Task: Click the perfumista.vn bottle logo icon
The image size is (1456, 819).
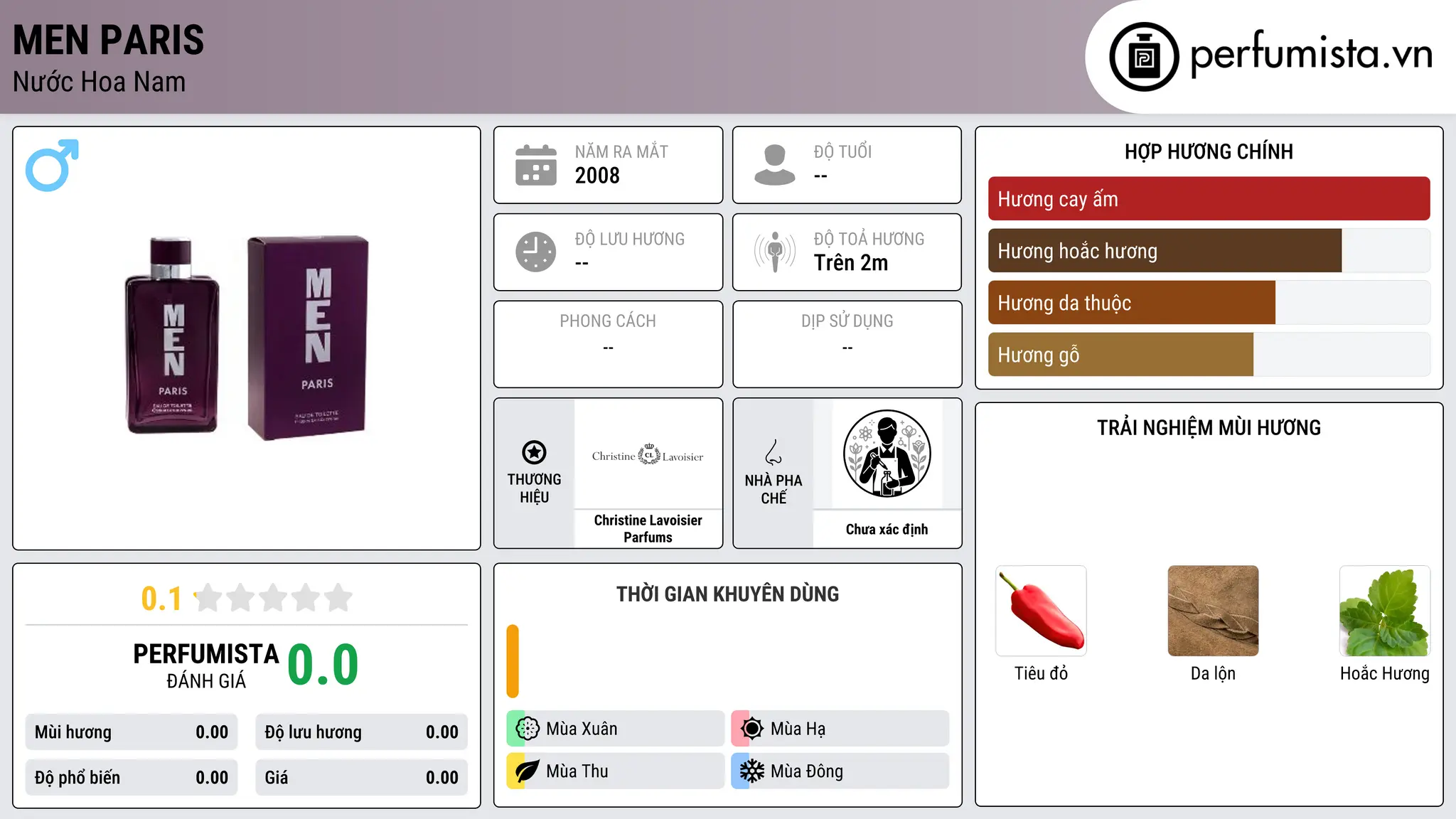Action: click(x=1144, y=57)
